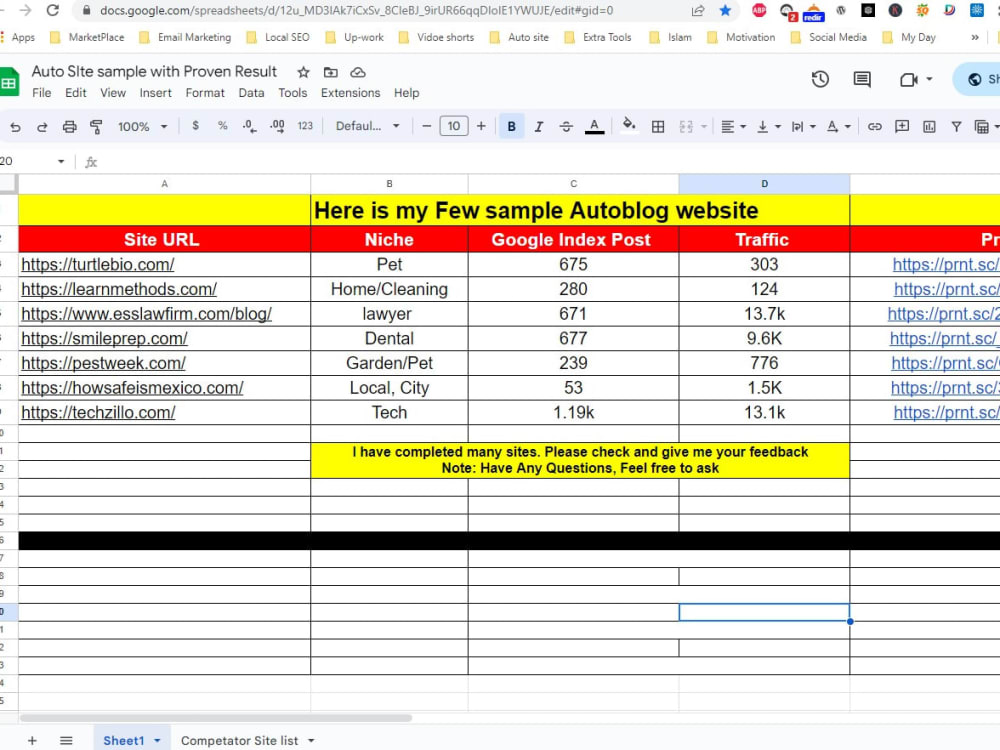Open the learnmethods.com link
This screenshot has height=750, width=1000.
119,289
